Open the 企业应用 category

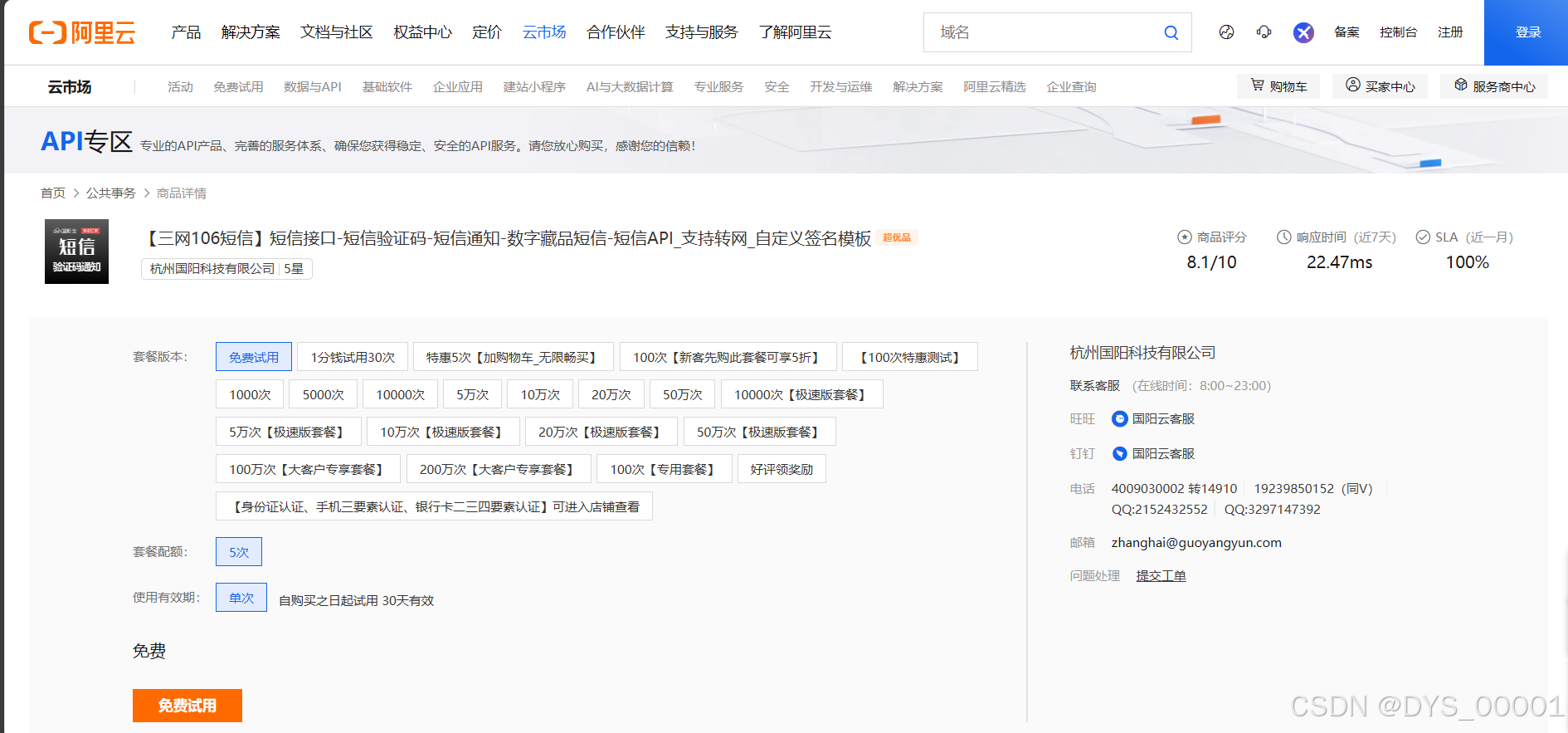(x=457, y=87)
